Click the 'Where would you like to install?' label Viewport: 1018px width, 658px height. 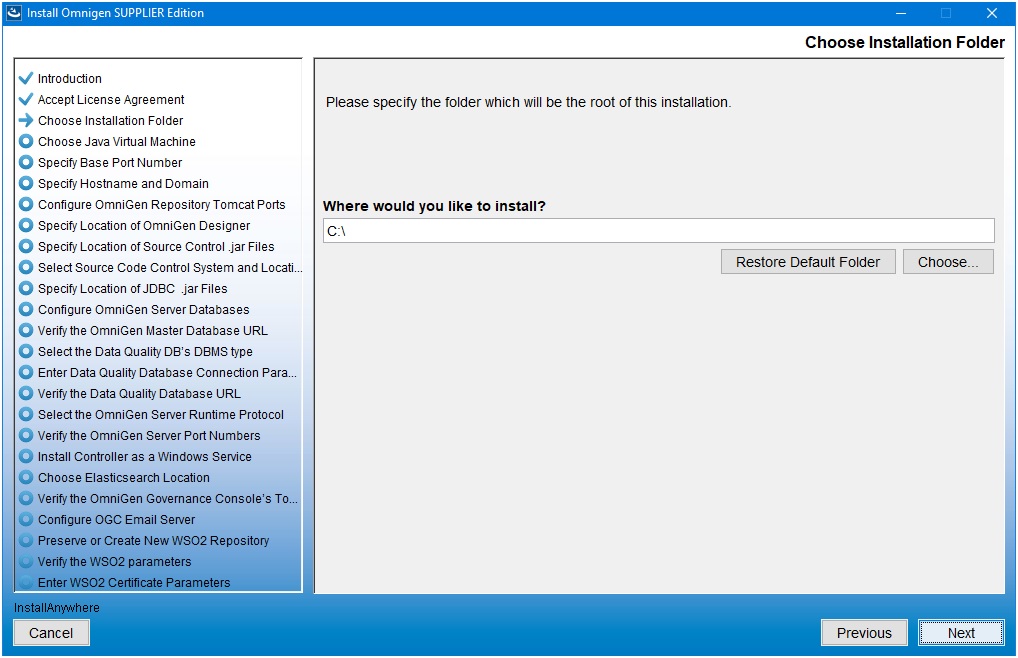434,206
